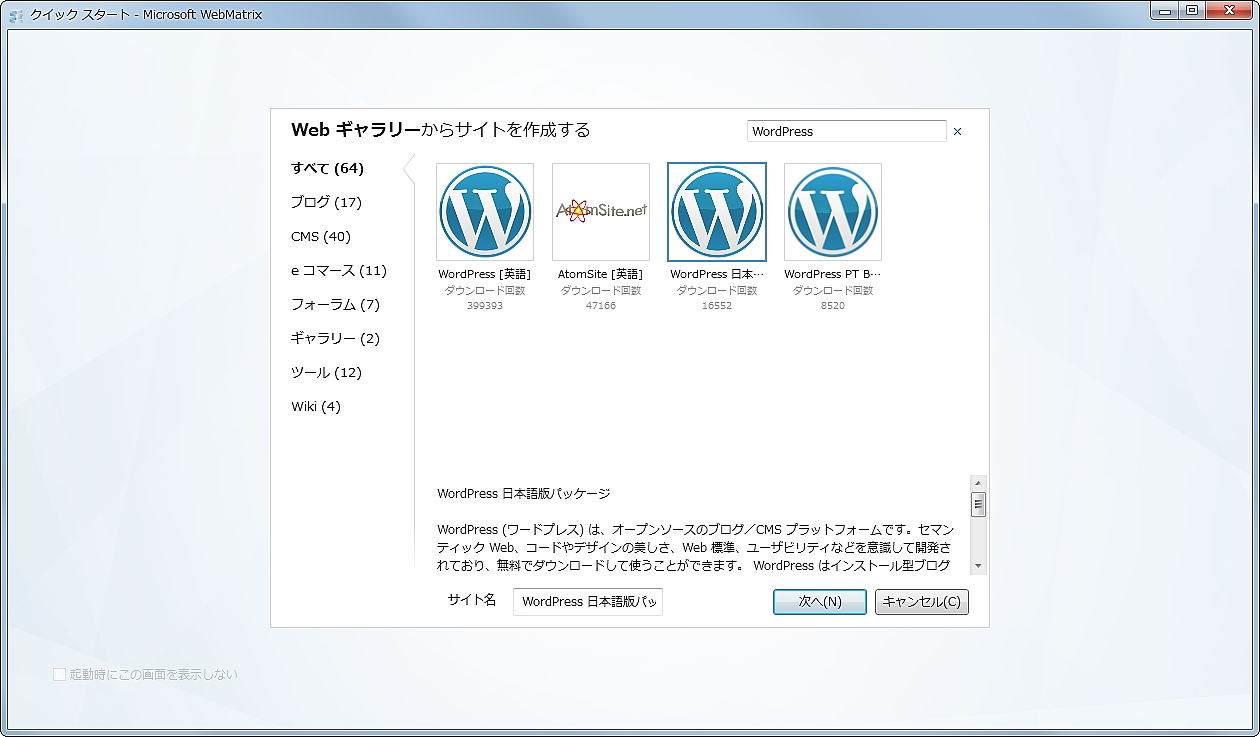The height and width of the screenshot is (737, 1260).
Task: Click the AtomSite.net application icon
Action: tap(600, 211)
